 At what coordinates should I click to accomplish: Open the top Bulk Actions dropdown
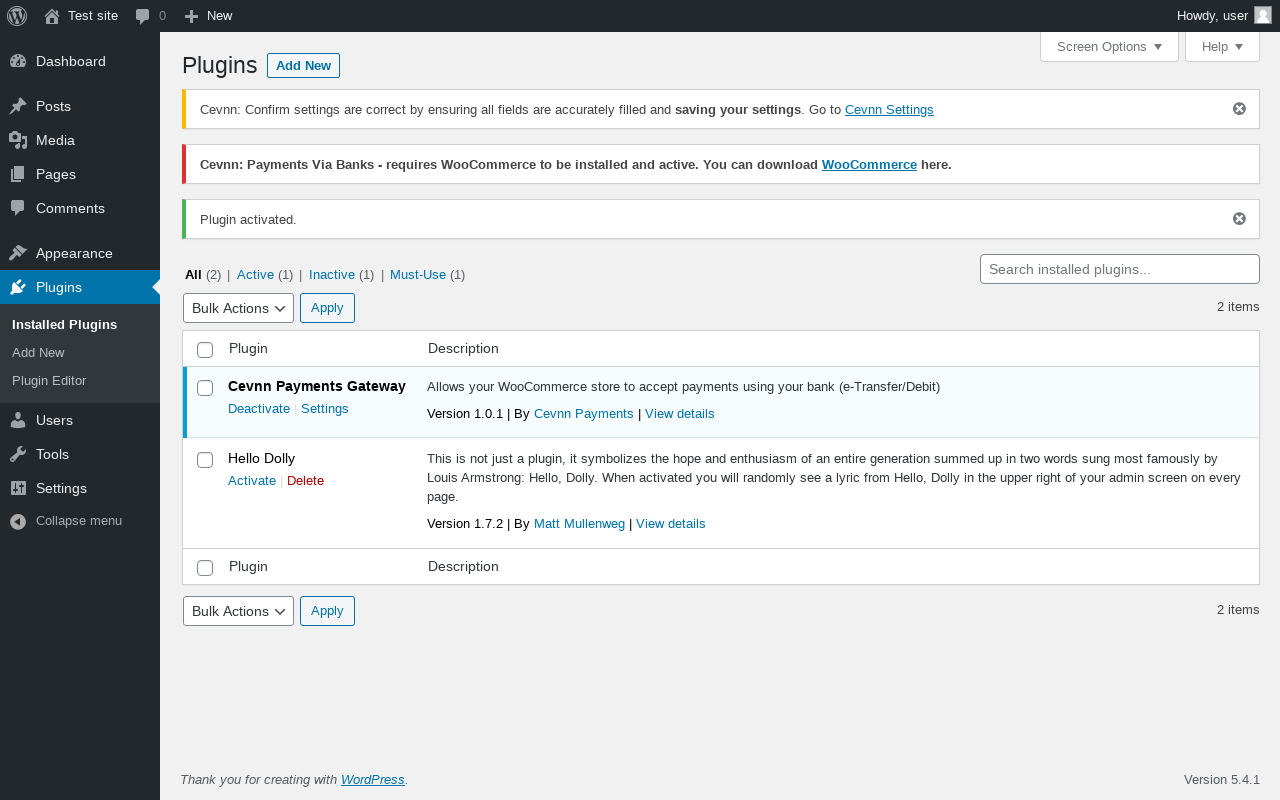tap(238, 308)
